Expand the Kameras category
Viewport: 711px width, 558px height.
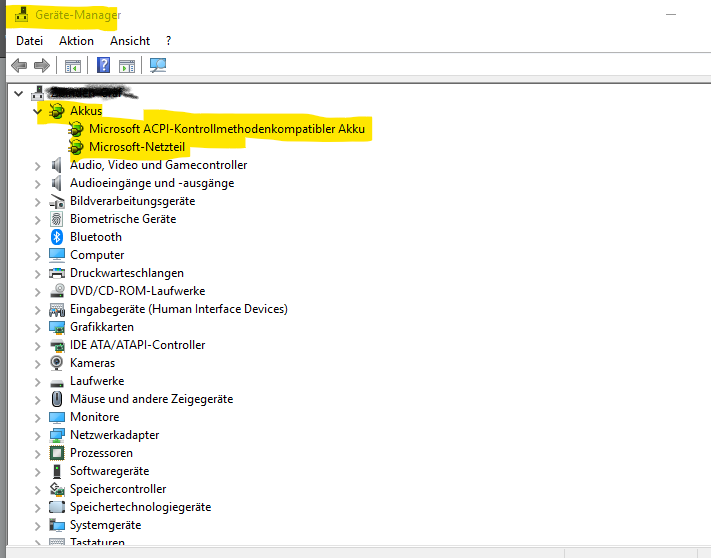[x=38, y=364]
